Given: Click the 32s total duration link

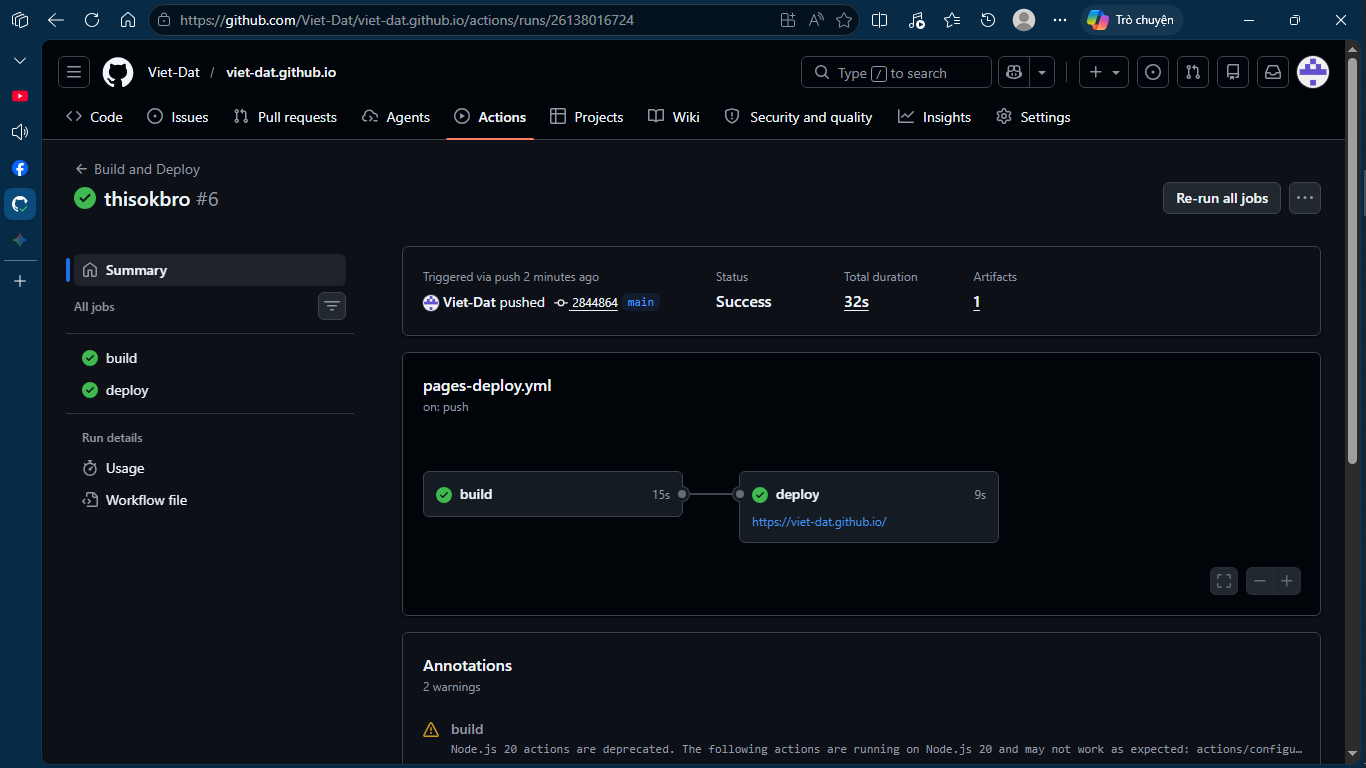Looking at the screenshot, I should [x=856, y=302].
